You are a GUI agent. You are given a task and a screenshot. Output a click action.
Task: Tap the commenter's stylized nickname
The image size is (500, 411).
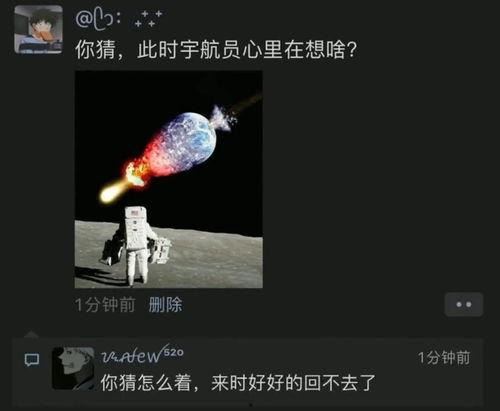[142, 355]
